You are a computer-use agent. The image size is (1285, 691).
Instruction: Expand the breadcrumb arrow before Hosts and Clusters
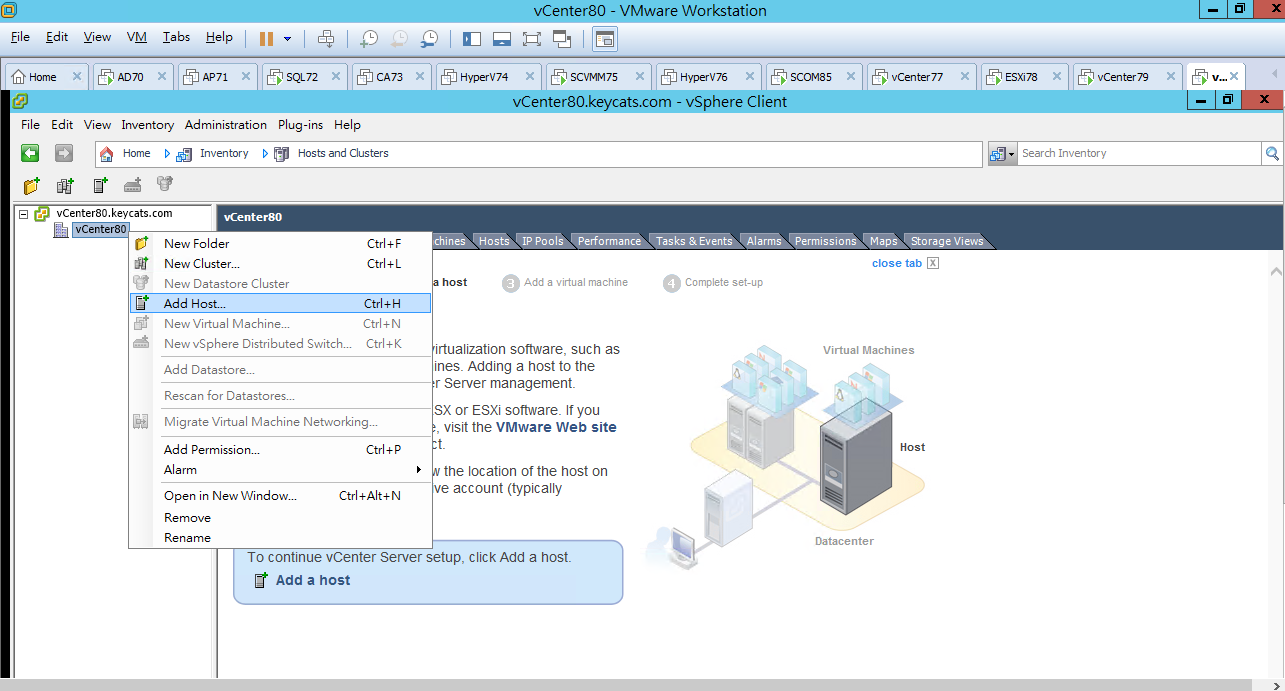[x=265, y=153]
